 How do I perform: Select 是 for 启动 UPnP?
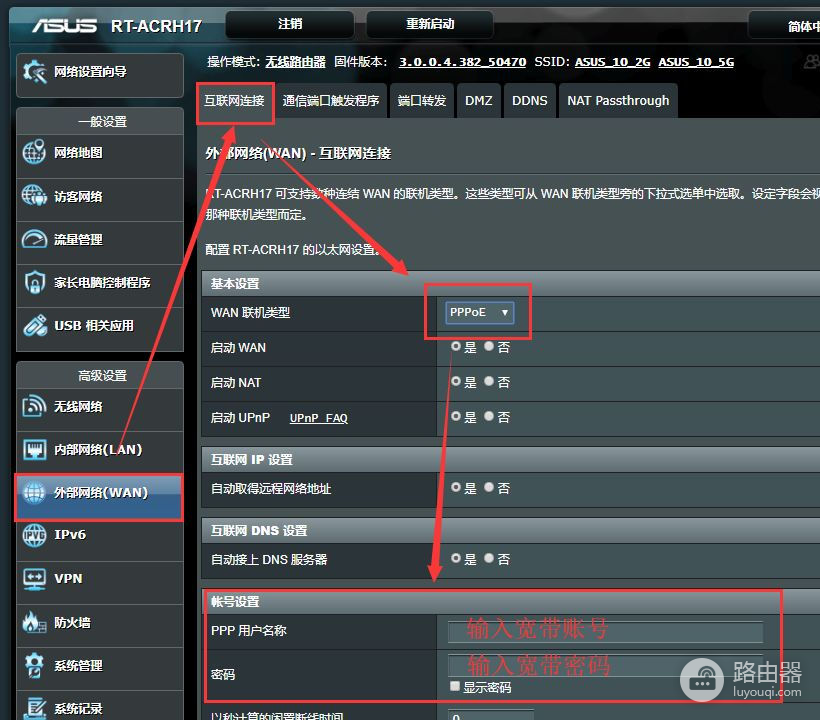(455, 416)
